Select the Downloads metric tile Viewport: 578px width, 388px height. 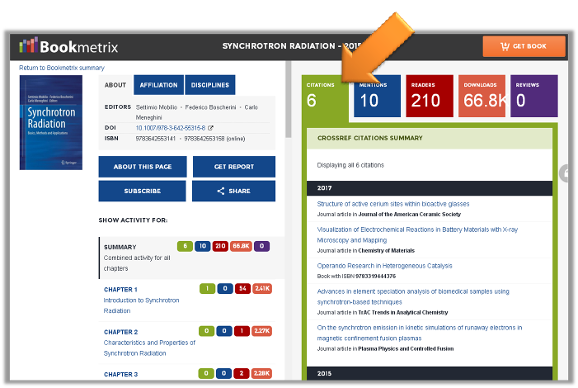click(x=482, y=96)
